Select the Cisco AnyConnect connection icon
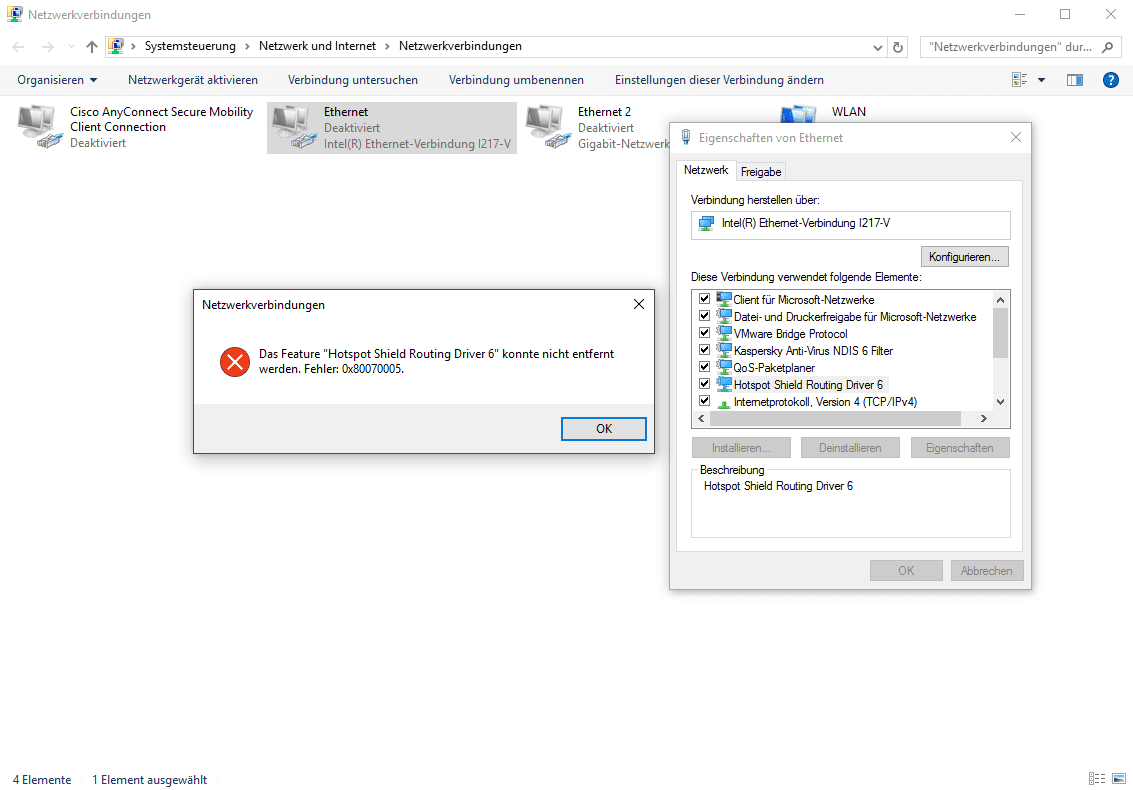The image size is (1133, 790). click(39, 127)
